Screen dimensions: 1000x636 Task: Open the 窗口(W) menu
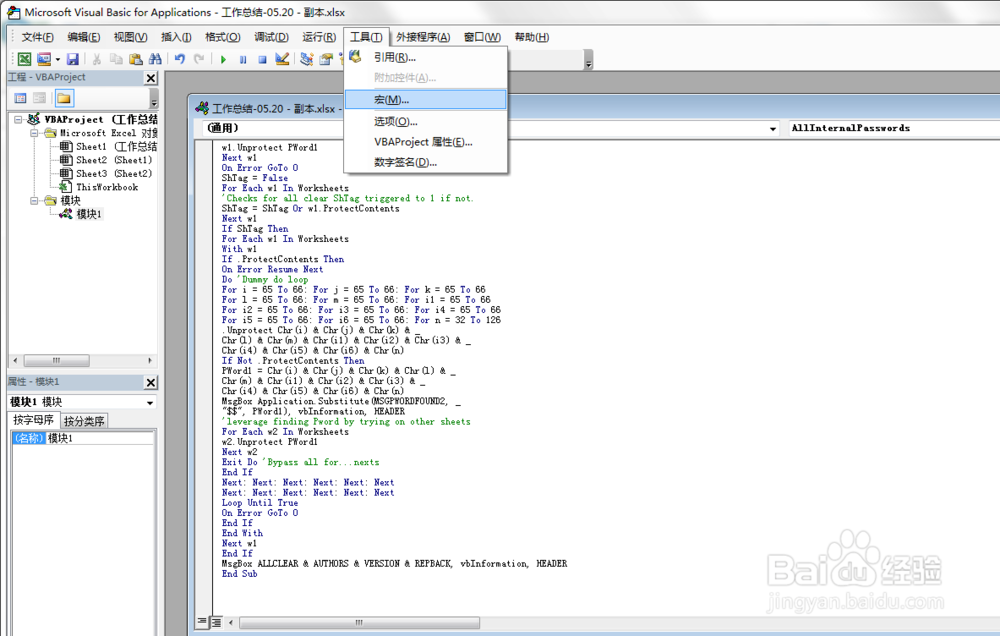click(482, 37)
